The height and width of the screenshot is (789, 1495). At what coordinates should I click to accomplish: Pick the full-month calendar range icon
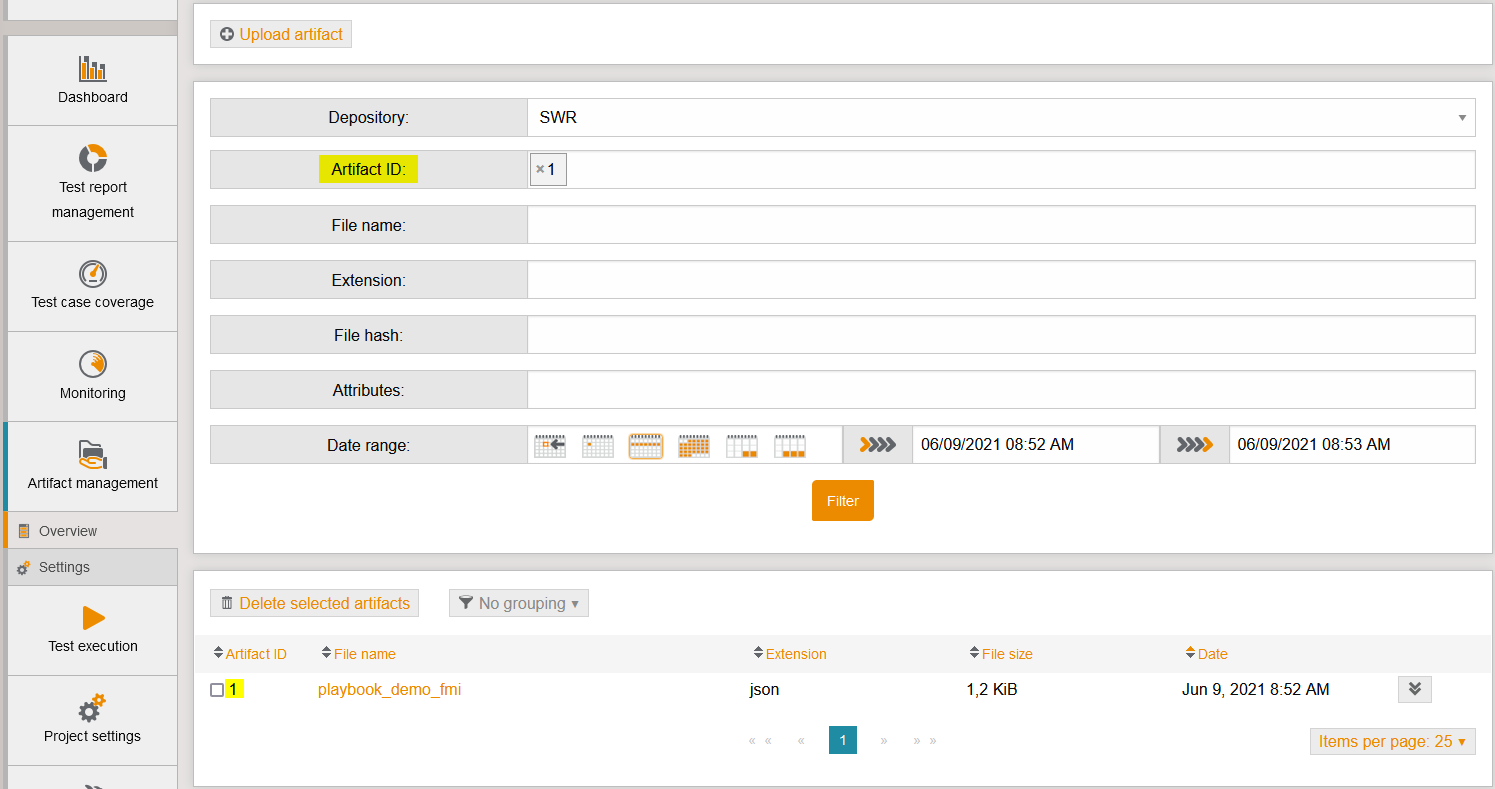pos(693,445)
